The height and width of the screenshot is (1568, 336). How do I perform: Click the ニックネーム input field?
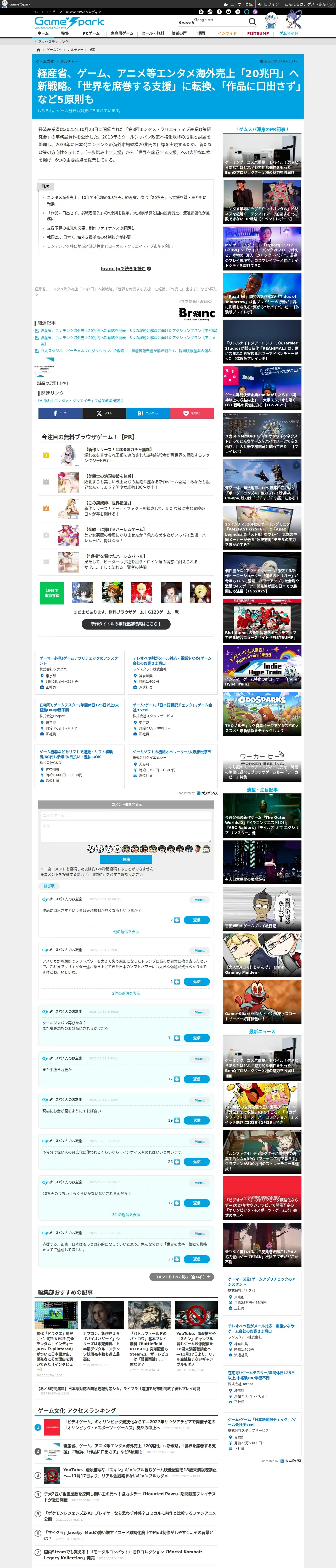tap(126, 816)
